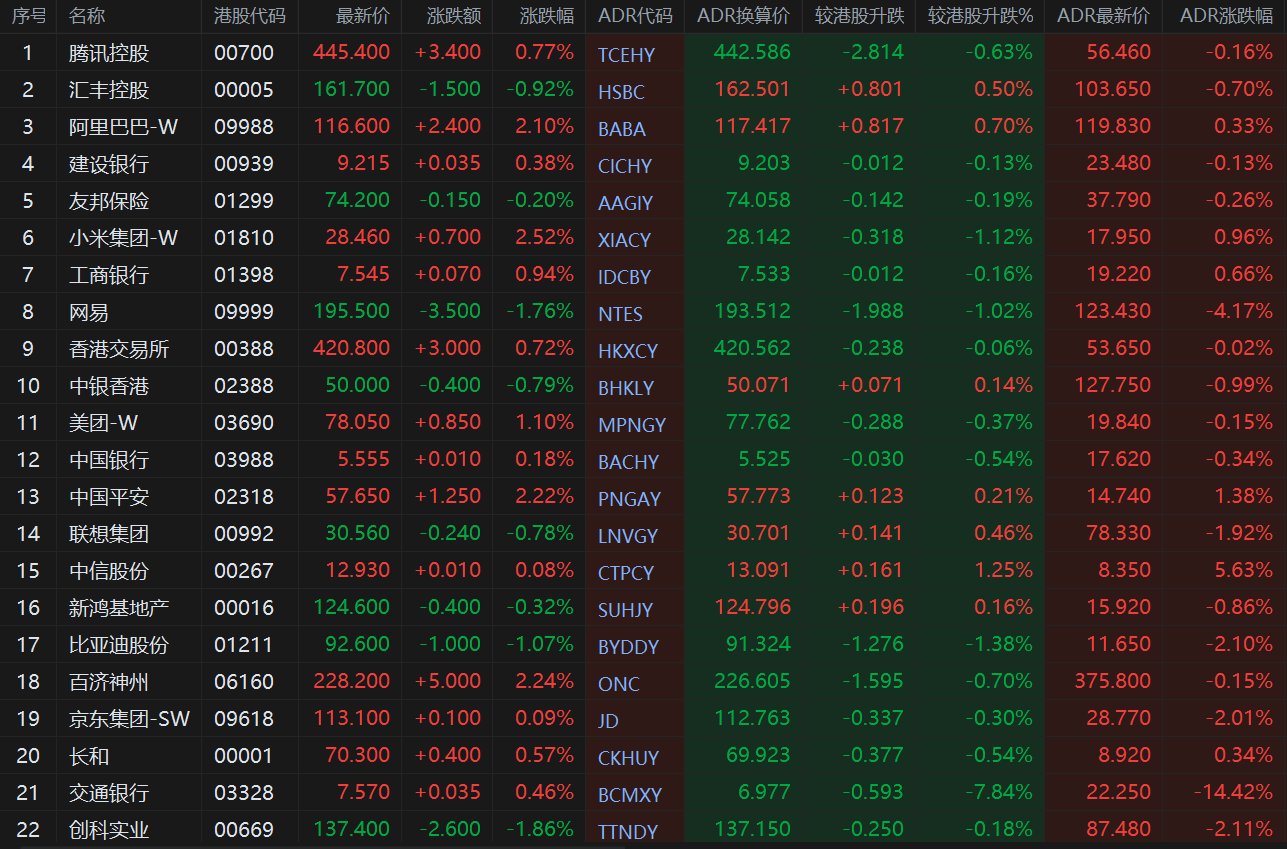This screenshot has height=849, width=1287.
Task: Click the 工商银行 stock name
Action: (x=109, y=275)
